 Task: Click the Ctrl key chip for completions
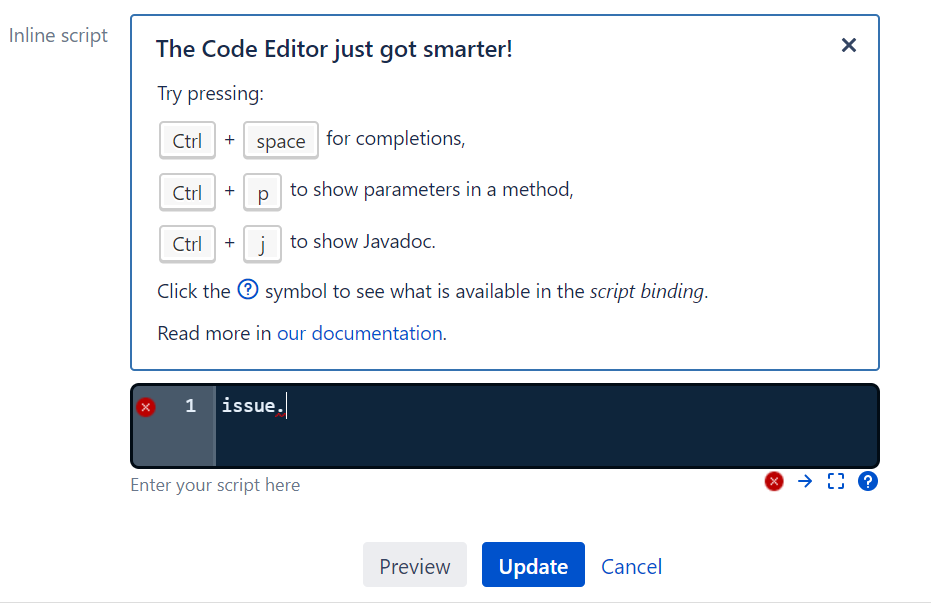[187, 140]
